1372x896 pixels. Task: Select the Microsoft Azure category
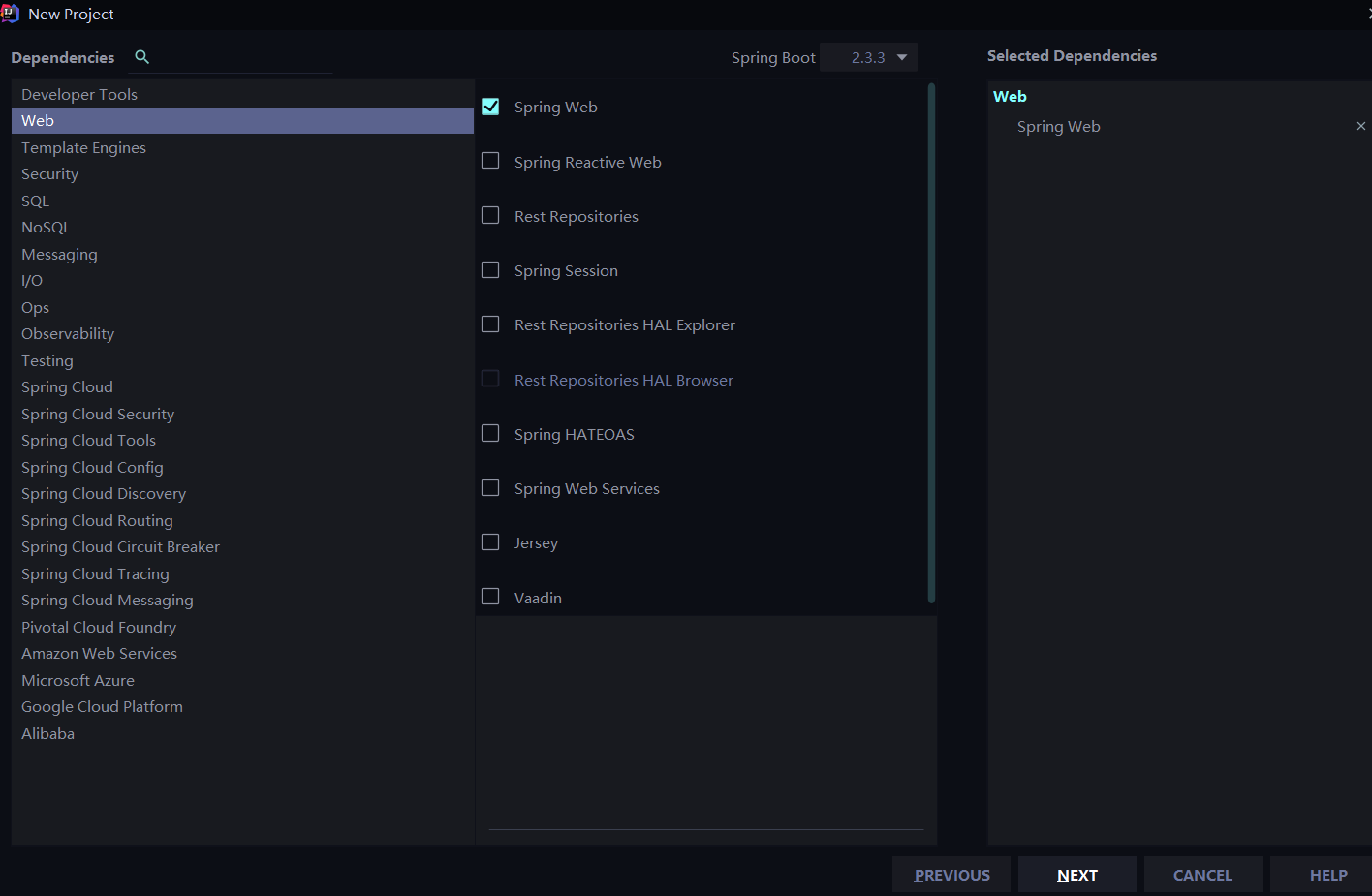242,680
